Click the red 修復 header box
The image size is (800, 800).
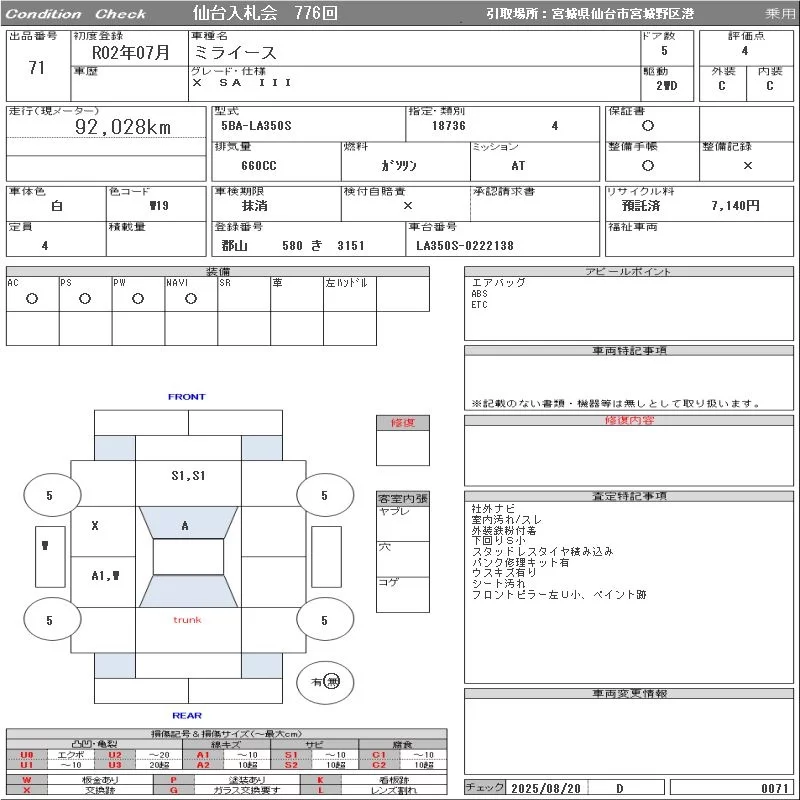tap(402, 423)
